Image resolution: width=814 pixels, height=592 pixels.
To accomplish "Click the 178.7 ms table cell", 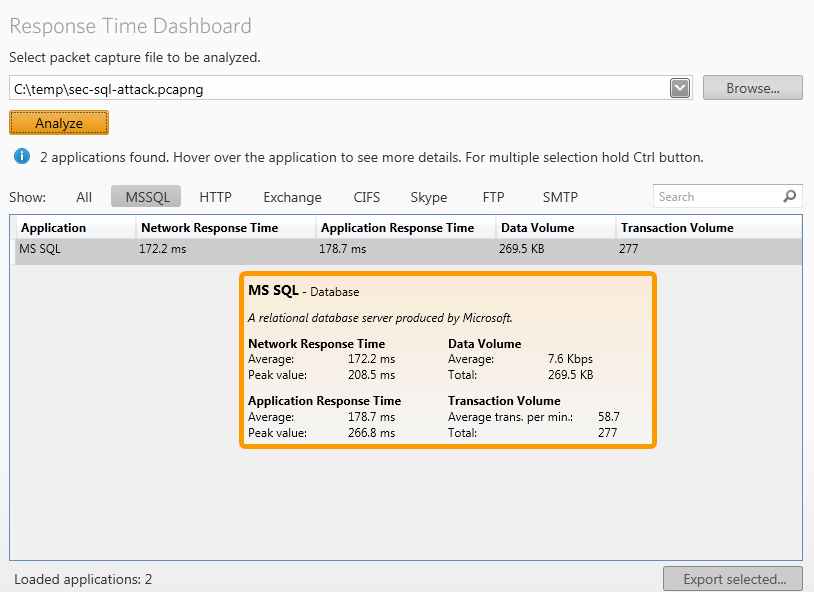I will (x=342, y=249).
